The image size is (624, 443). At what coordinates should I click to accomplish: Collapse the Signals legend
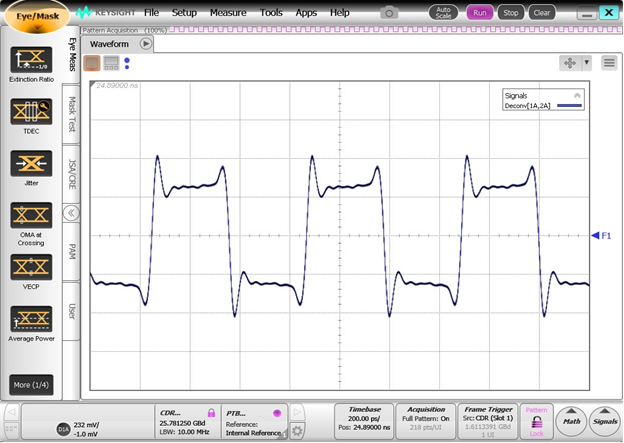point(577,96)
